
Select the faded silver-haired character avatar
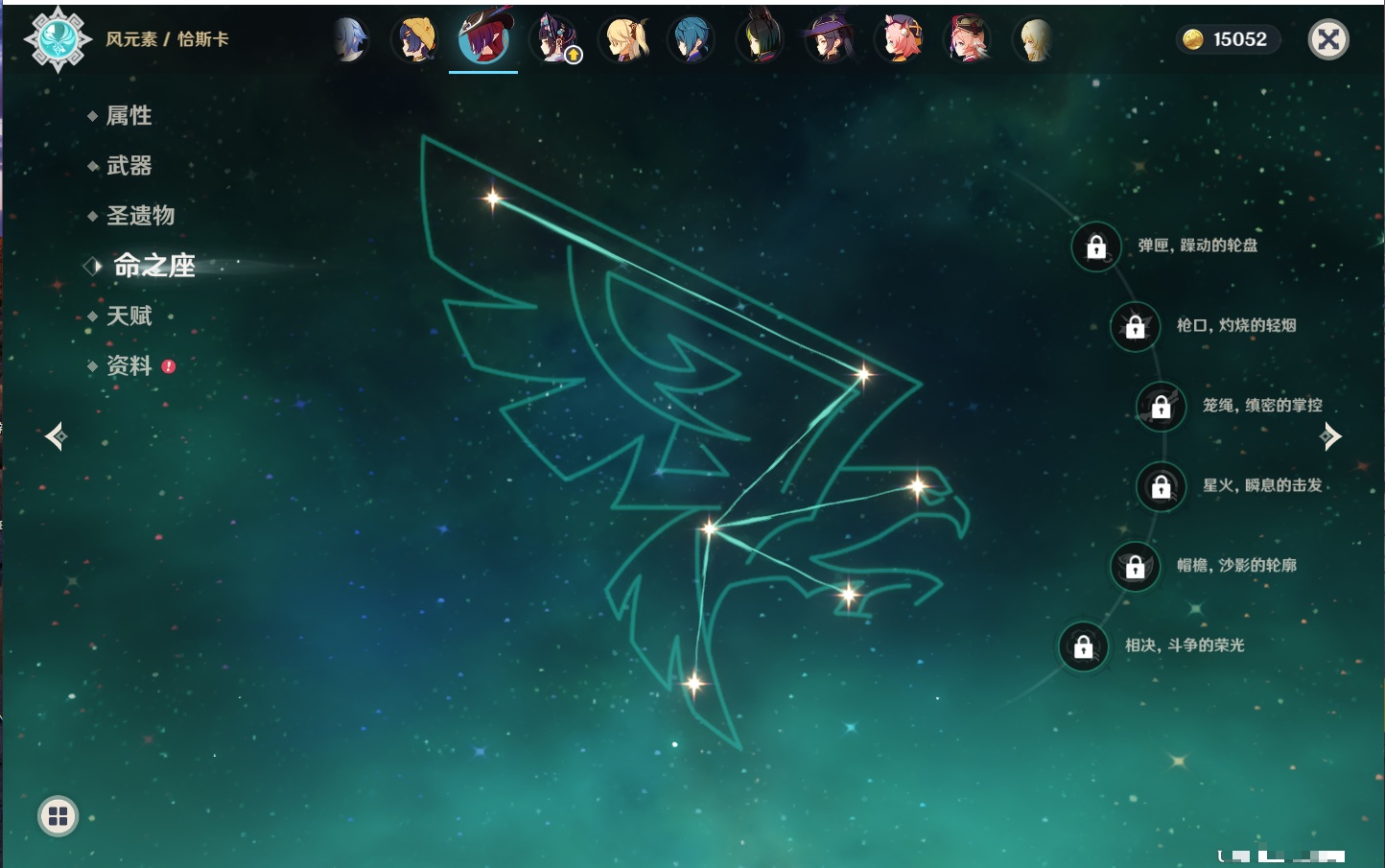[x=350, y=40]
